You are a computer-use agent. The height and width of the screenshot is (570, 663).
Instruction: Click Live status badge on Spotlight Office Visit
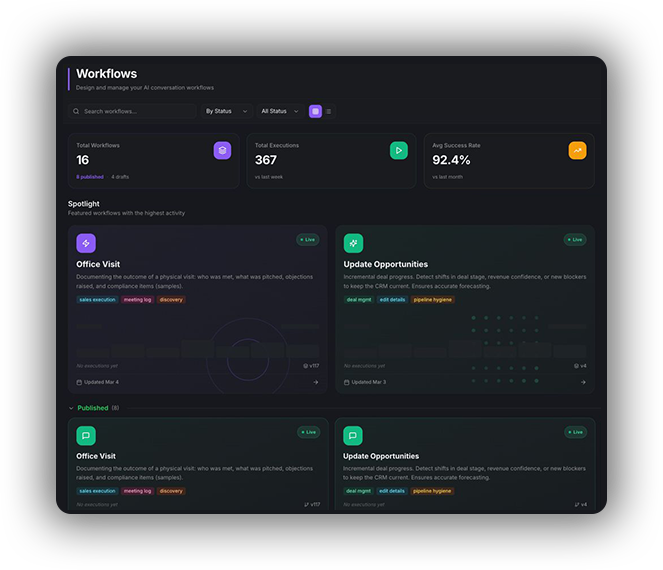[x=308, y=240]
